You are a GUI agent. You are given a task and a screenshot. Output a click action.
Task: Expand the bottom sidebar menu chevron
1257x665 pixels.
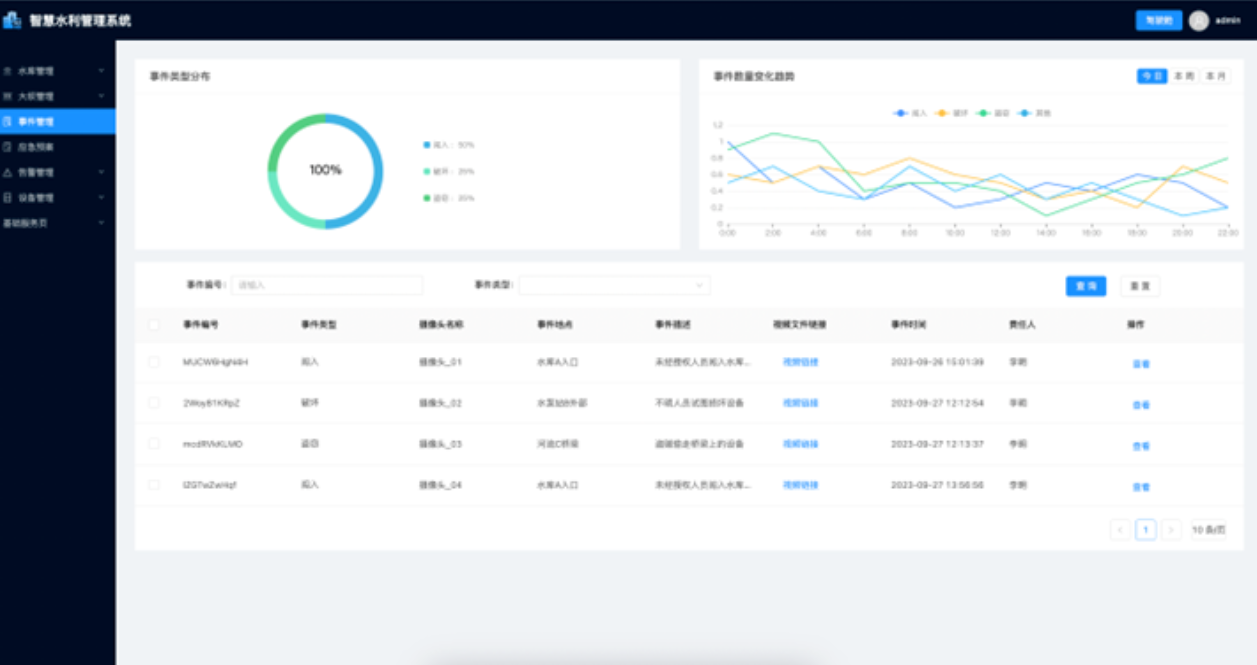(101, 222)
